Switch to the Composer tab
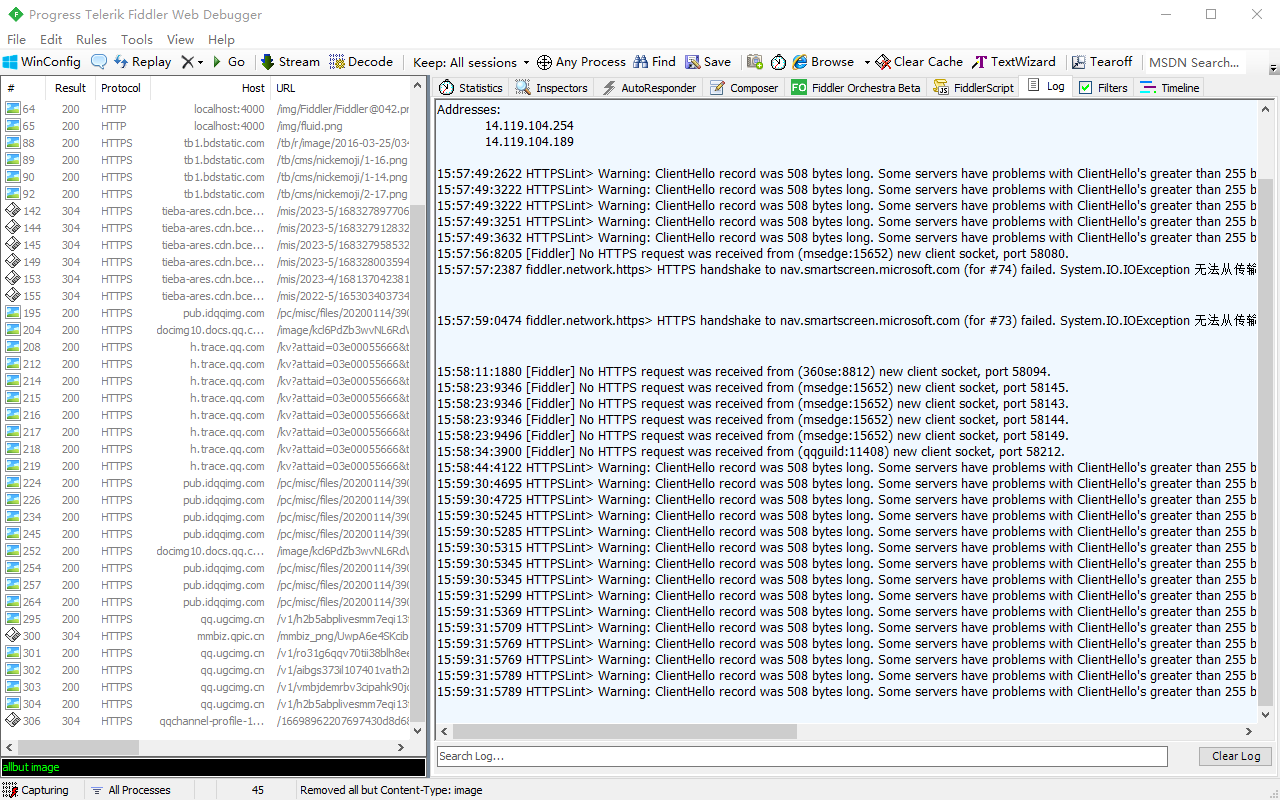Image resolution: width=1280 pixels, height=800 pixels. (744, 88)
